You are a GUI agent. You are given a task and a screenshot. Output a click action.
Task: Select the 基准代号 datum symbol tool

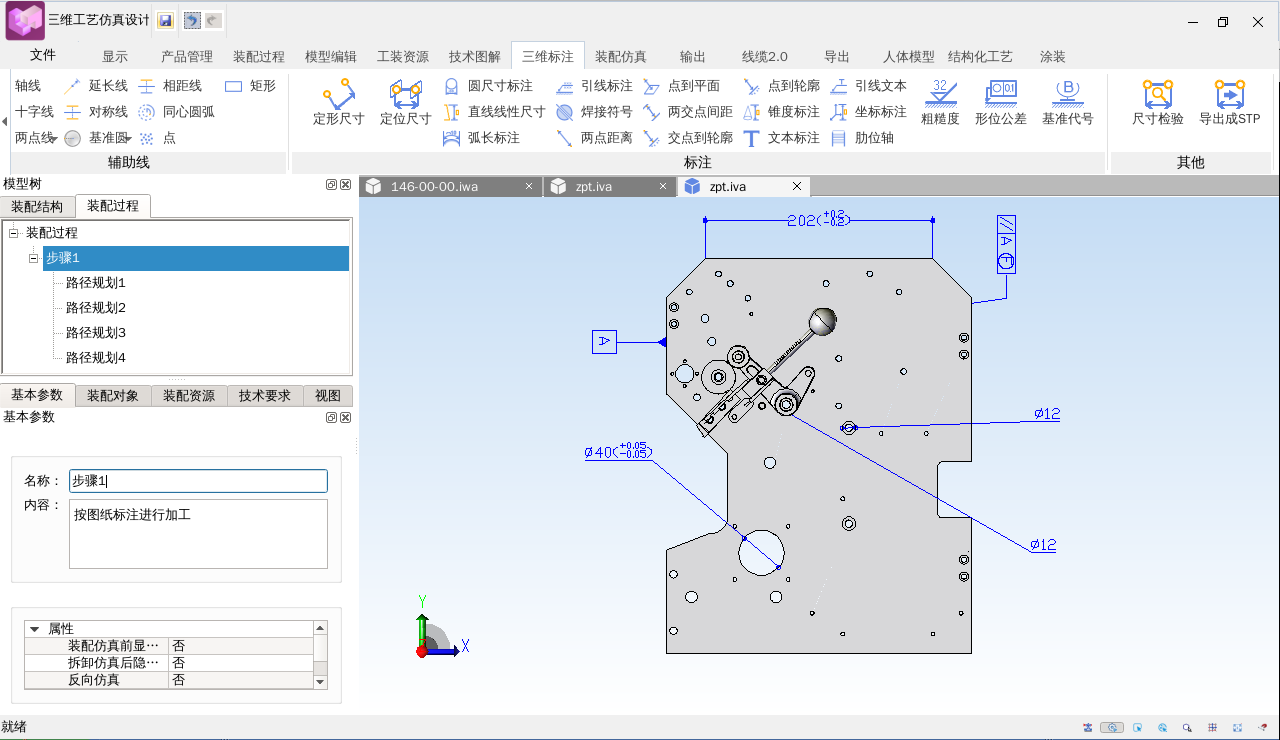pos(1067,102)
